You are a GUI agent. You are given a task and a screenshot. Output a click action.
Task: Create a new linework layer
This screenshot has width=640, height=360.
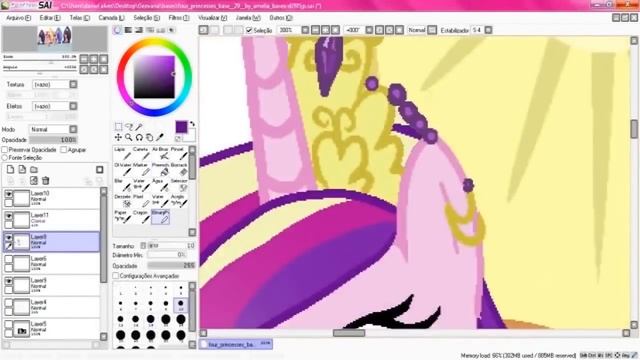click(22, 170)
